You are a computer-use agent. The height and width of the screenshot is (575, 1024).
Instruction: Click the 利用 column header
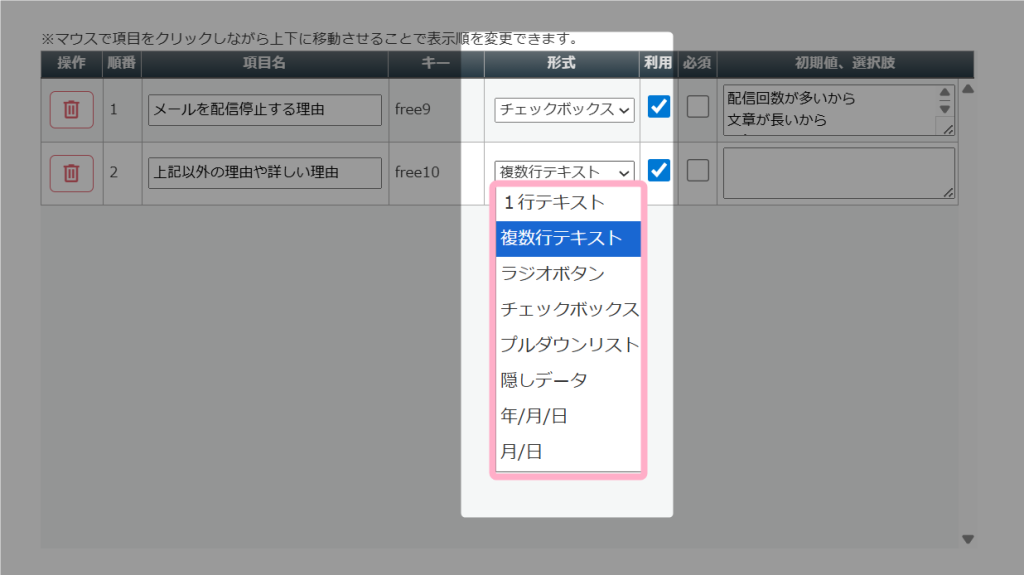tap(658, 63)
